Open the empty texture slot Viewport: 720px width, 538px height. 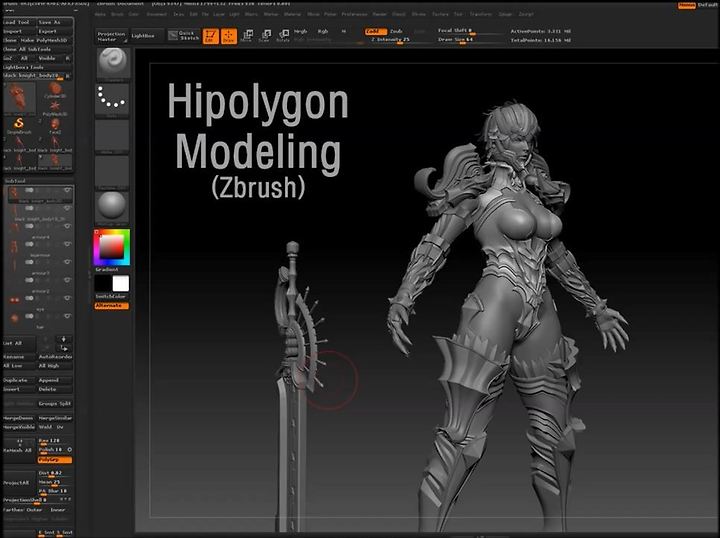click(112, 171)
